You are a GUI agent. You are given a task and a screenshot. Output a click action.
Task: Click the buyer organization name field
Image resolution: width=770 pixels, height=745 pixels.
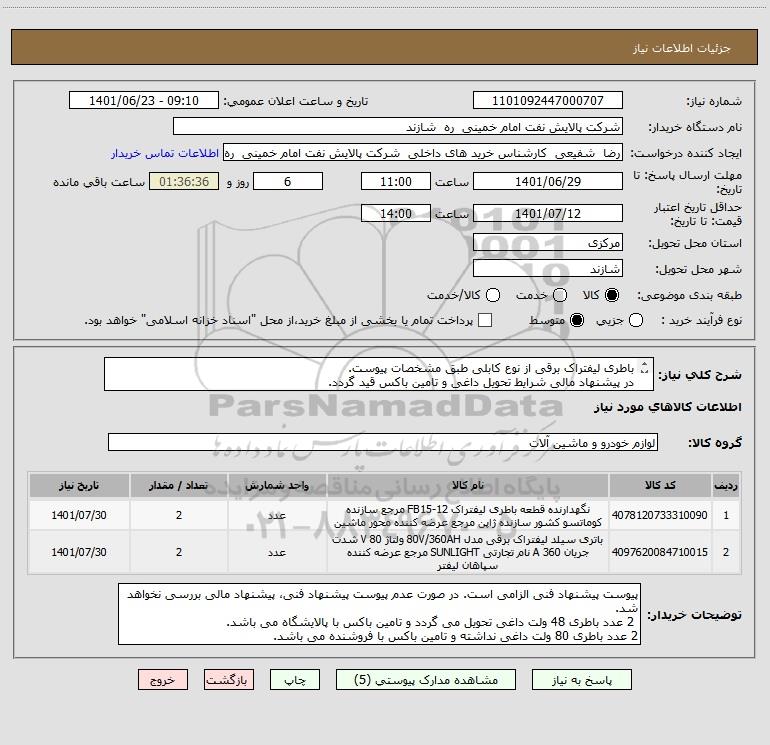coord(398,127)
